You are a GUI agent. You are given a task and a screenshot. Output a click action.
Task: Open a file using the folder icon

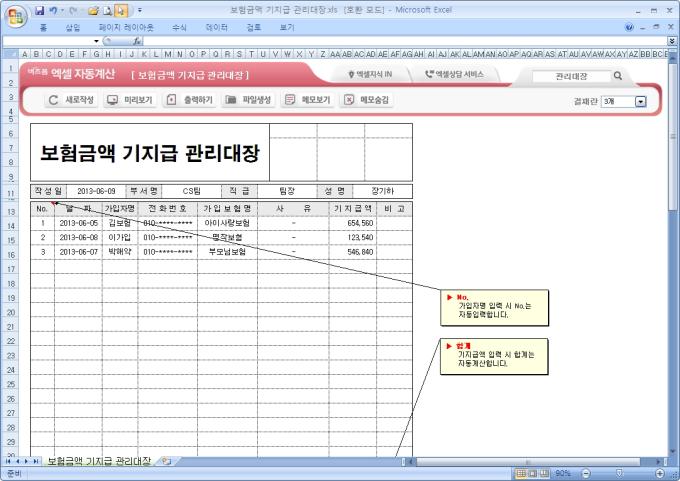(93, 10)
